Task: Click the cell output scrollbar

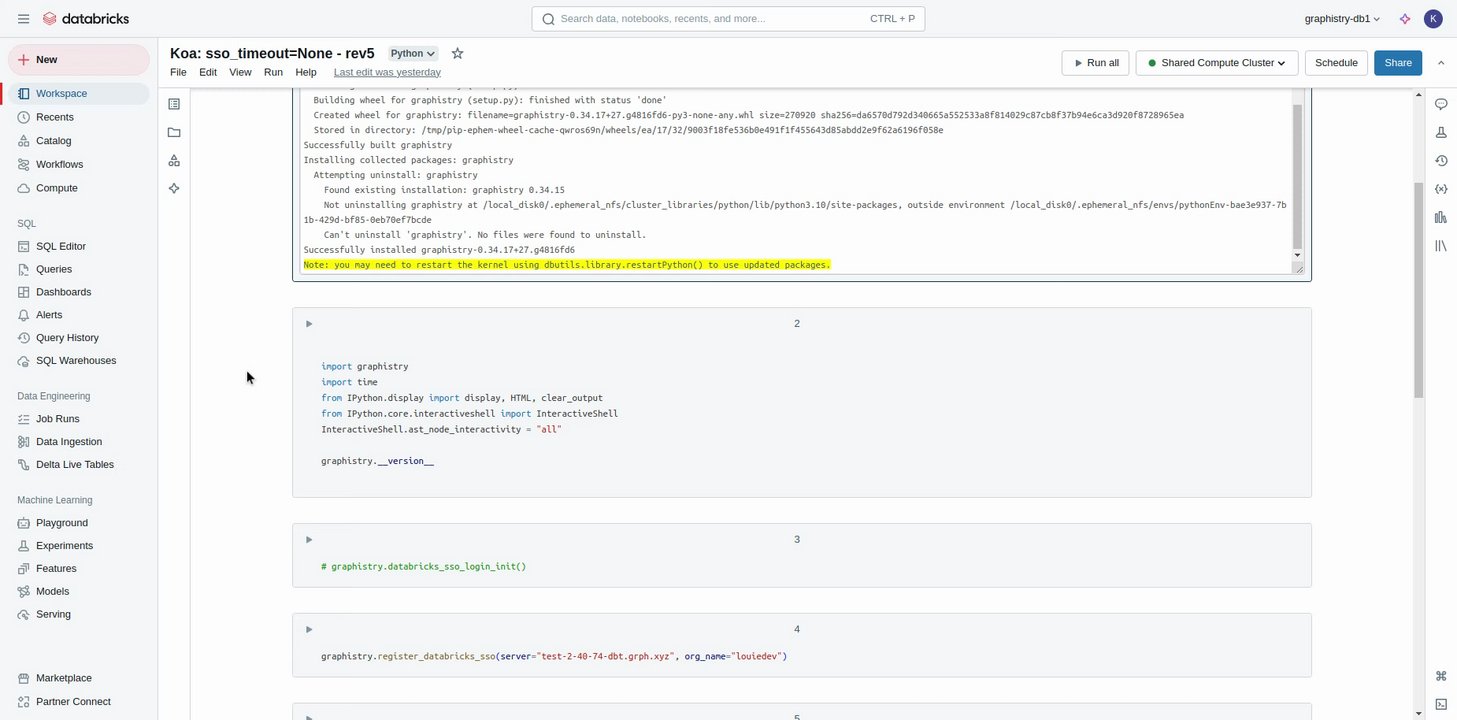Action: point(1298,175)
